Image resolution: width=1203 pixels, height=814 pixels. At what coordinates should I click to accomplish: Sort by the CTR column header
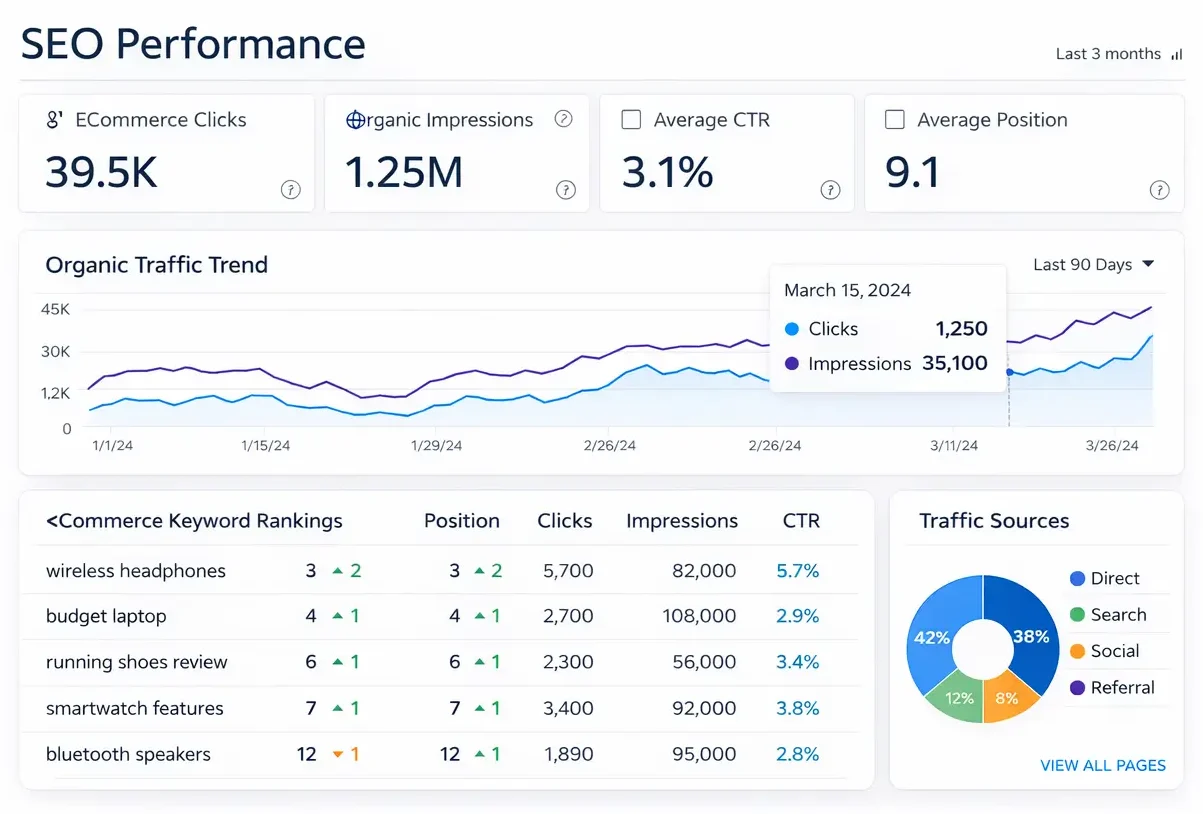[x=801, y=521]
